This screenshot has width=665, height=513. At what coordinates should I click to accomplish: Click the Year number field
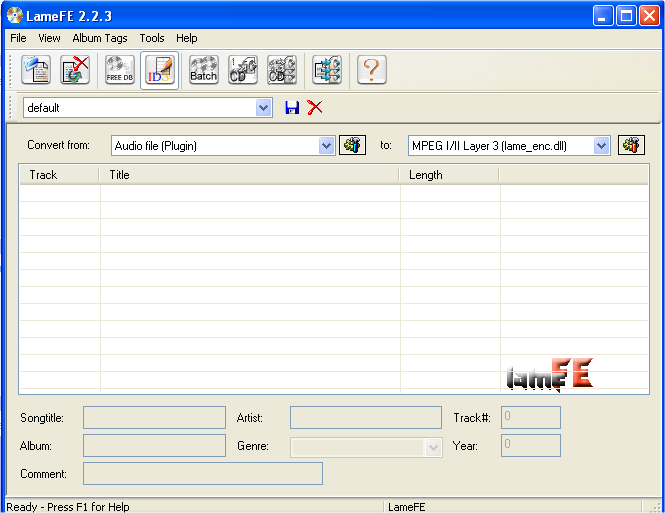(531, 446)
